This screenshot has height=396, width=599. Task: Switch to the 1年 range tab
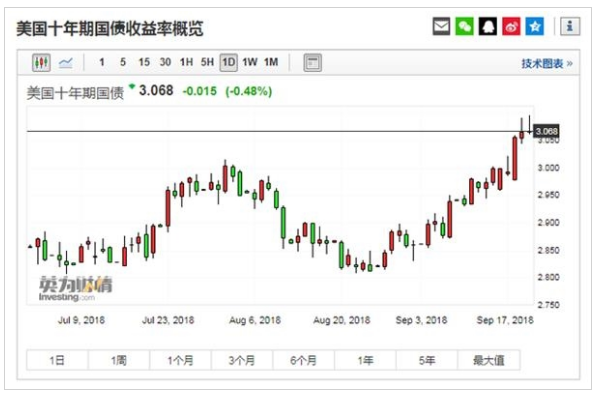point(366,360)
